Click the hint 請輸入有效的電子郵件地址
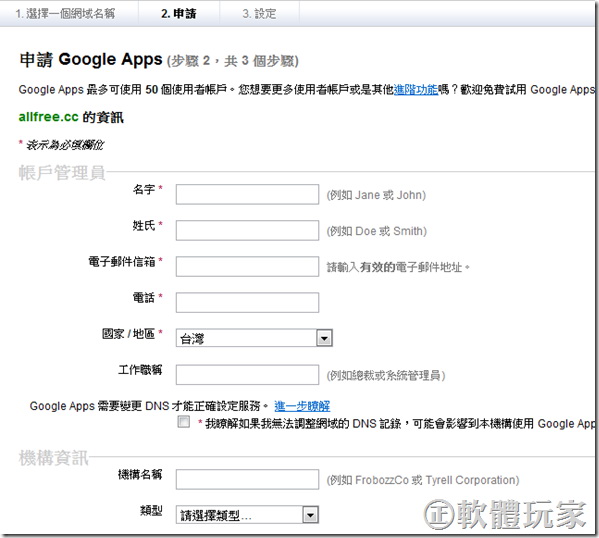599x538 pixels. [398, 267]
